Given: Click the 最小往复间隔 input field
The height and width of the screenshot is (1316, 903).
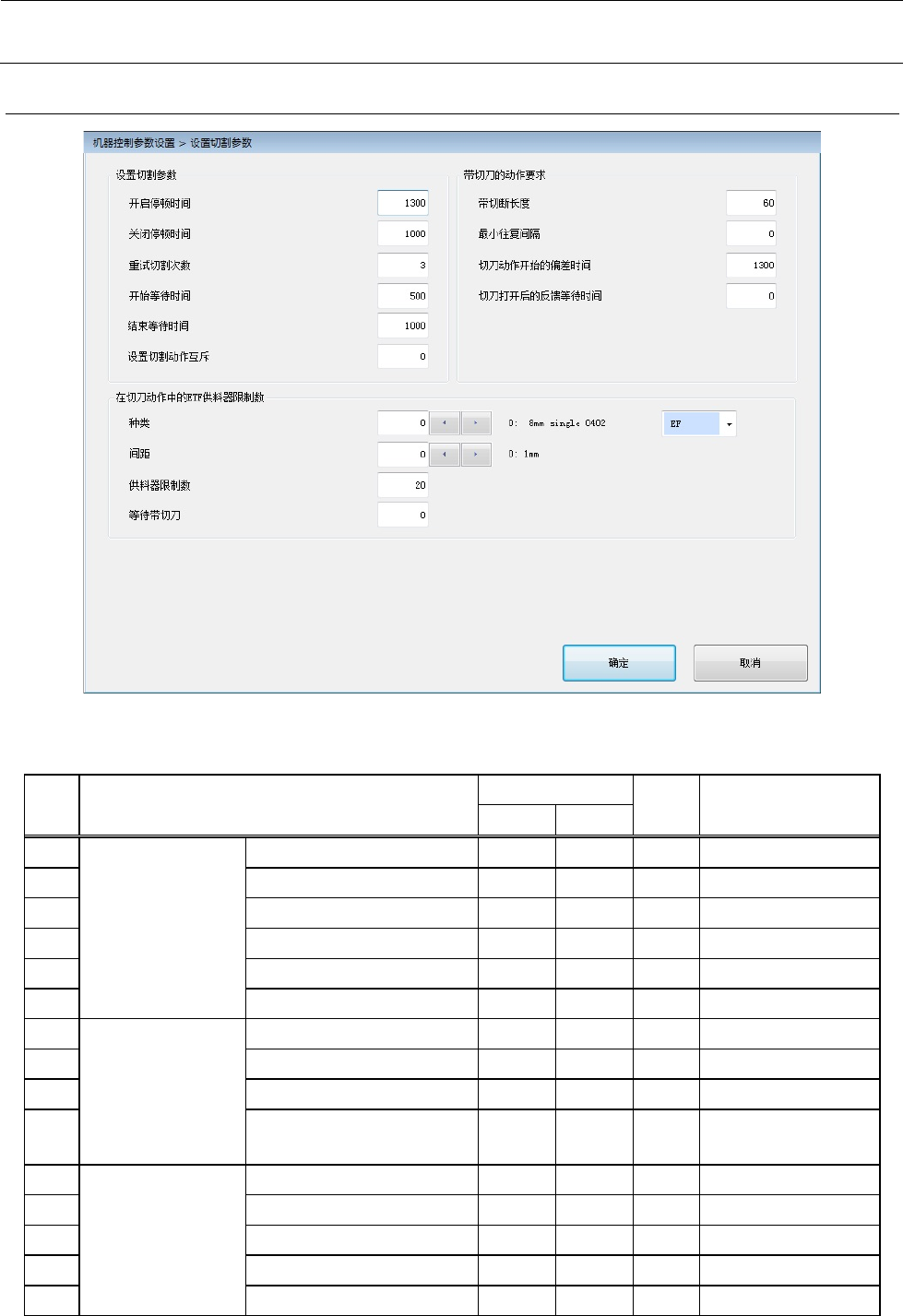Looking at the screenshot, I should pyautogui.click(x=751, y=234).
